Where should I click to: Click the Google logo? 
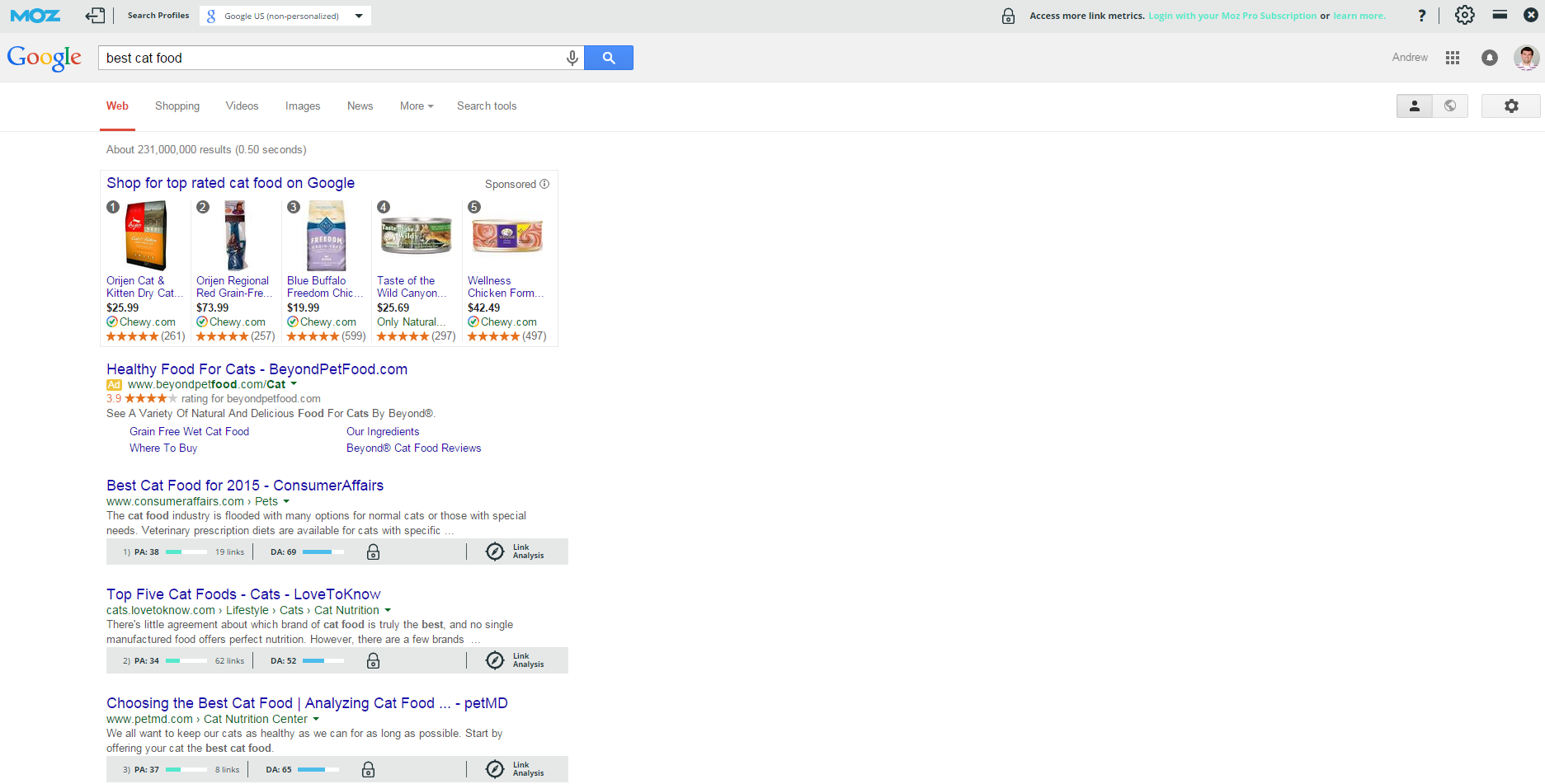[x=45, y=58]
